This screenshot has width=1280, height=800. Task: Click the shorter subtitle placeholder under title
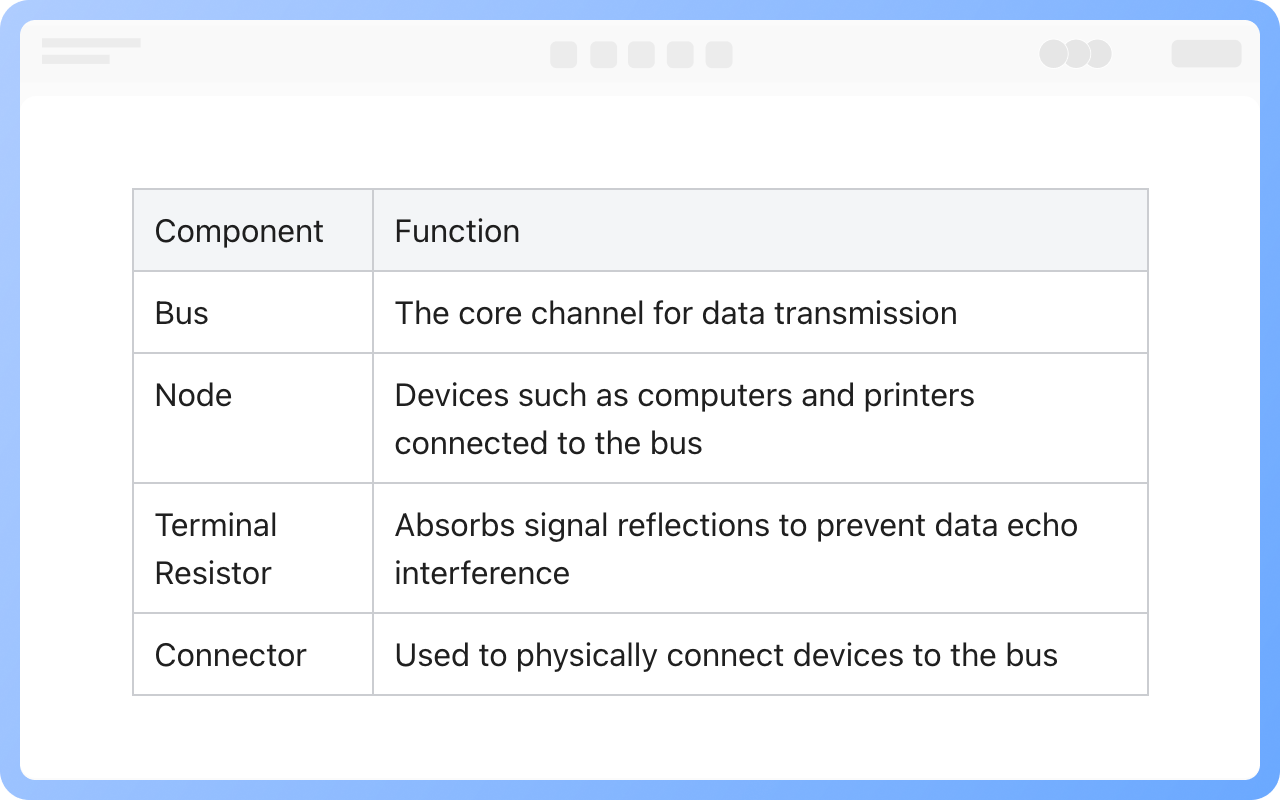point(76,60)
